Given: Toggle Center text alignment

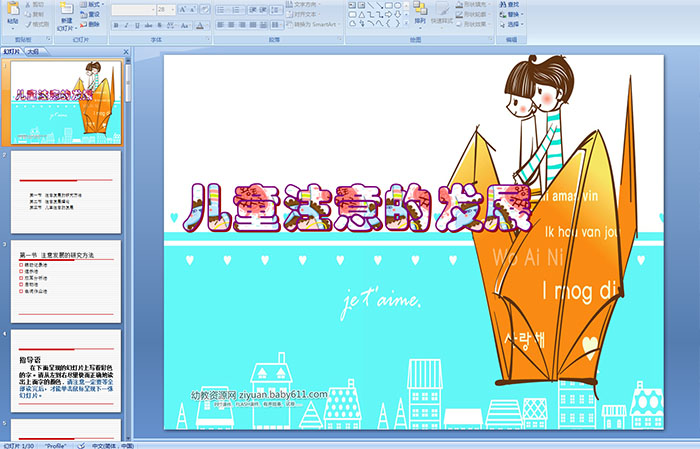Looking at the screenshot, I should coord(231,25).
